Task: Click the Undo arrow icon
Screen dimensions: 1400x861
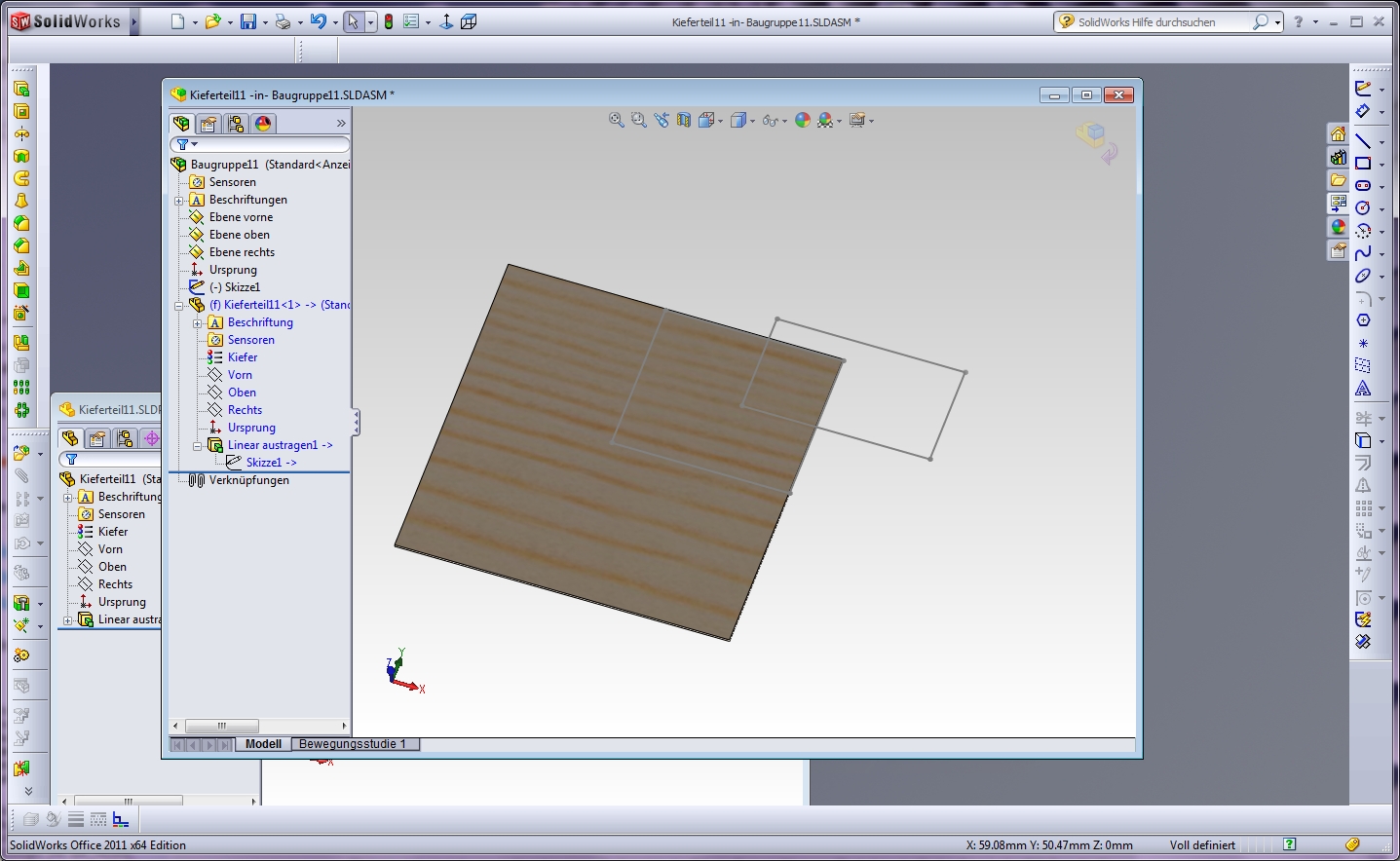Action: [x=318, y=21]
